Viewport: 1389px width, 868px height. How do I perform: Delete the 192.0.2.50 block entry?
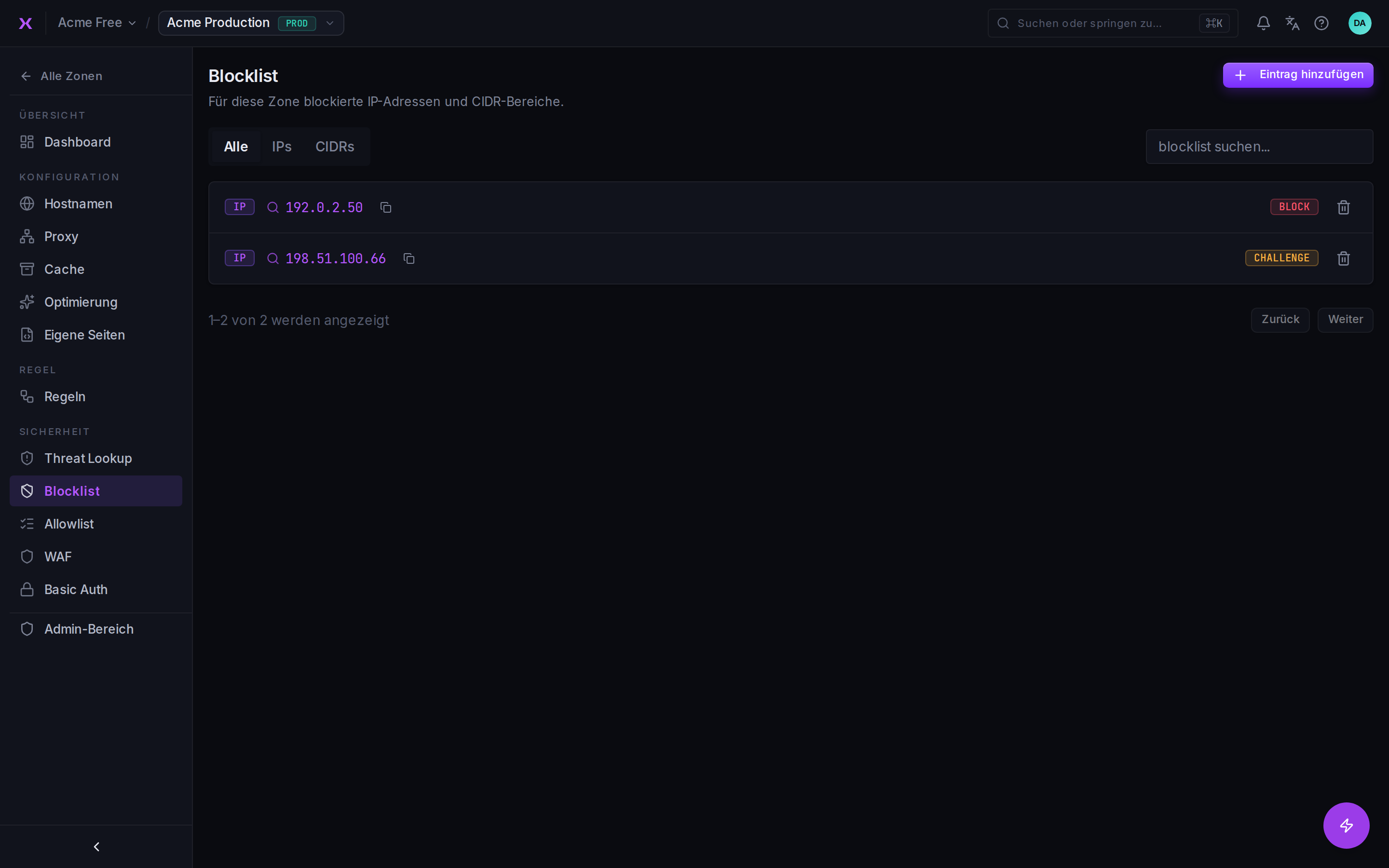1344,207
